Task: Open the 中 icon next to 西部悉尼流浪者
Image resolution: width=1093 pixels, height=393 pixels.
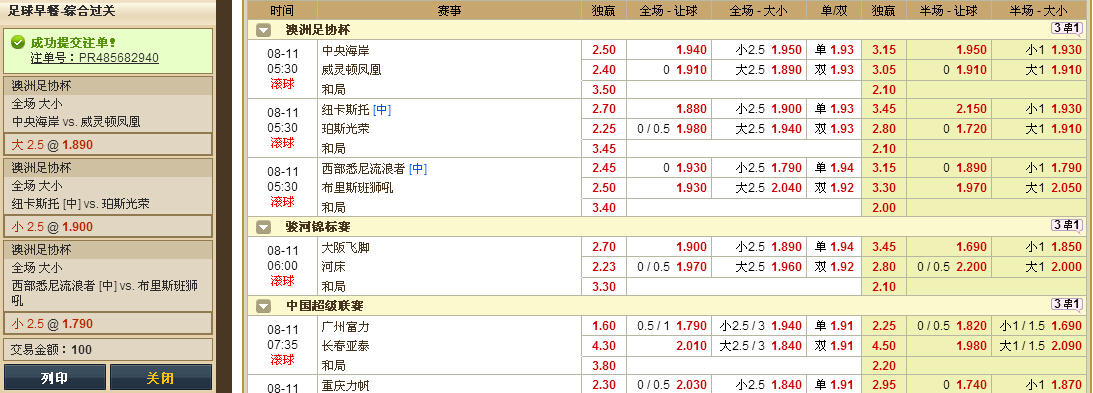Action: point(418,169)
